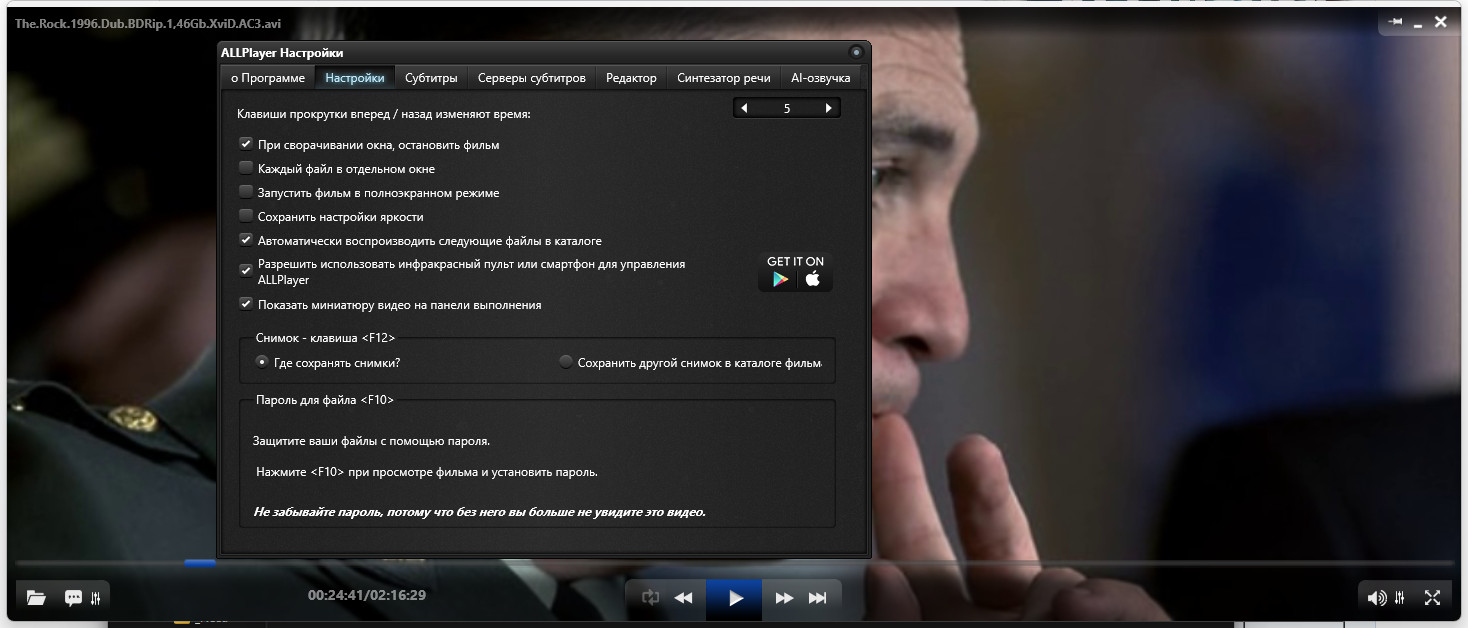Click the 'Нажмите <F10>' instruction text

(x=427, y=471)
